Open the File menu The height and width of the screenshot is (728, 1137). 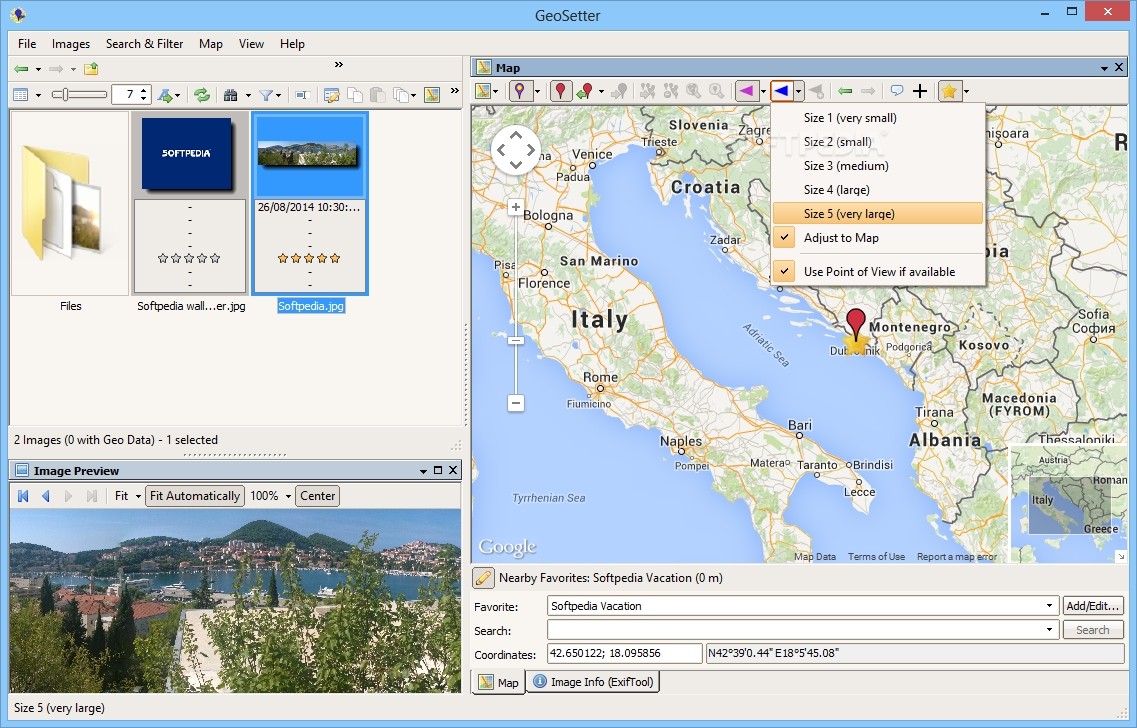(27, 44)
